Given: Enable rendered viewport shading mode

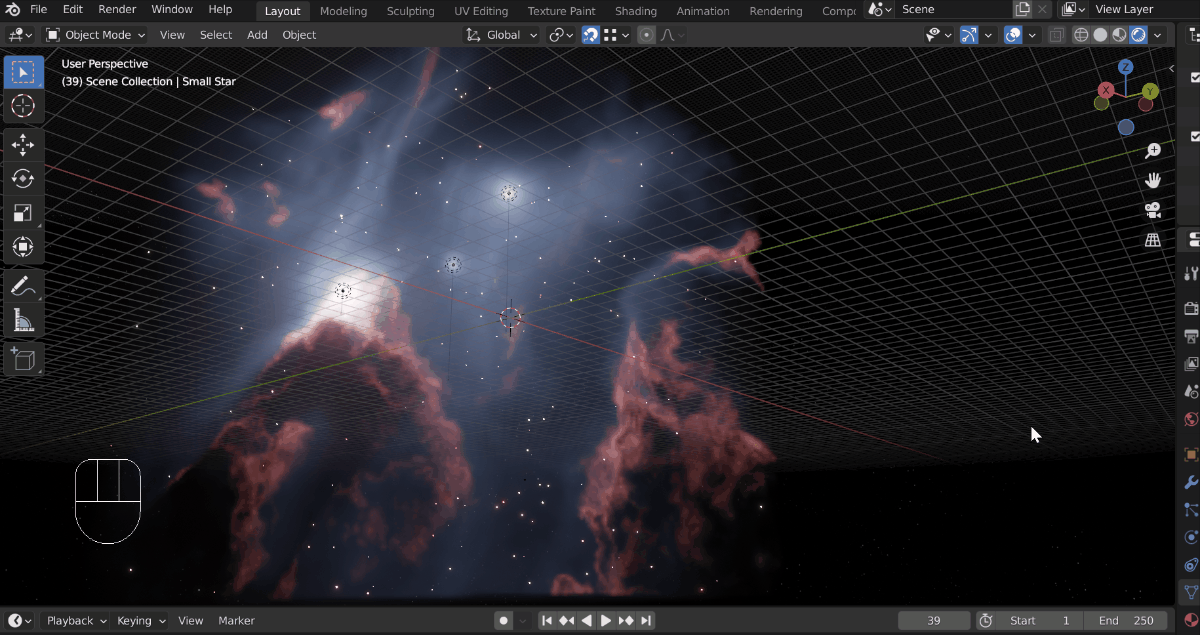Looking at the screenshot, I should (1138, 35).
